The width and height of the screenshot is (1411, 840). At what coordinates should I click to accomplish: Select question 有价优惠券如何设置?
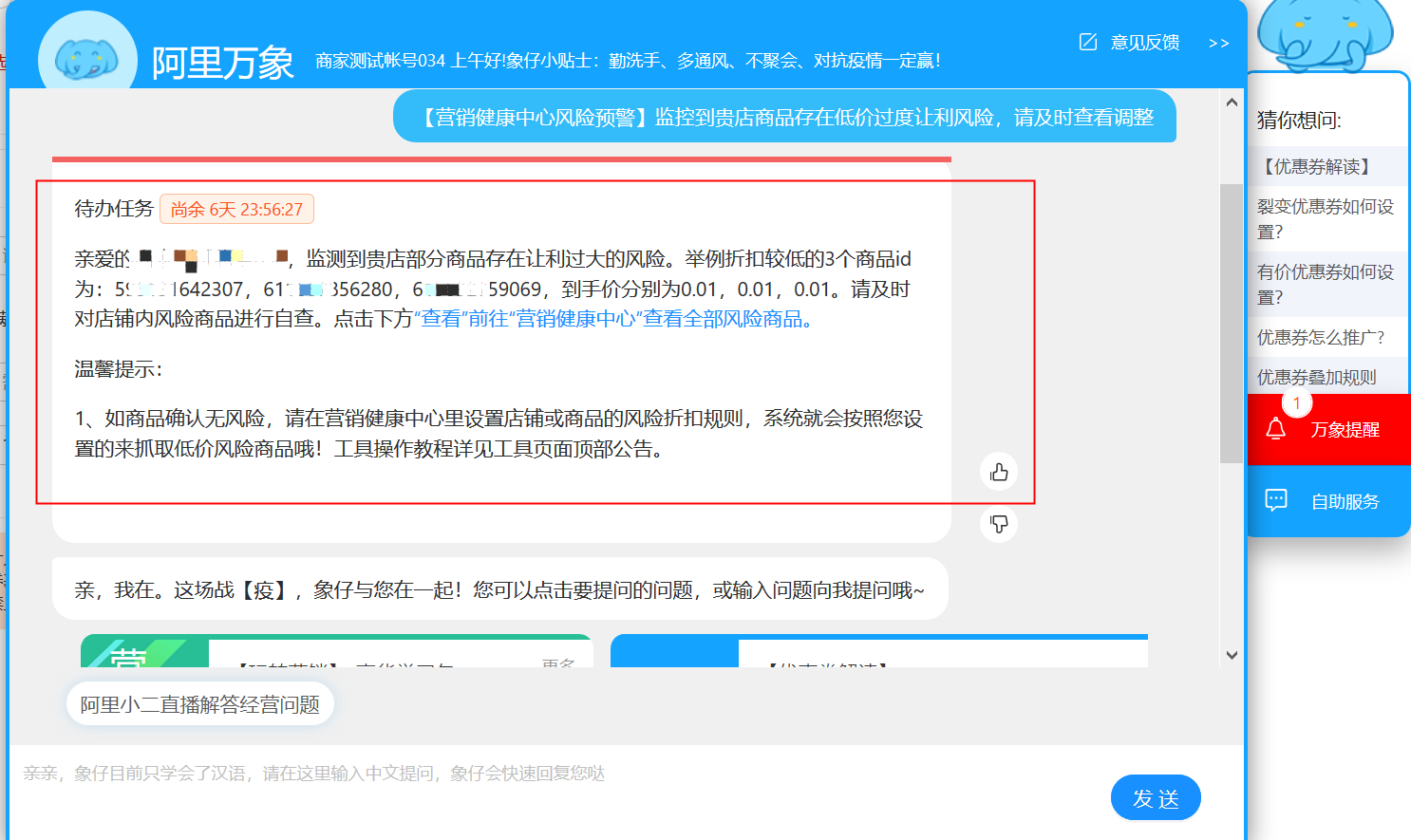pos(1326,285)
